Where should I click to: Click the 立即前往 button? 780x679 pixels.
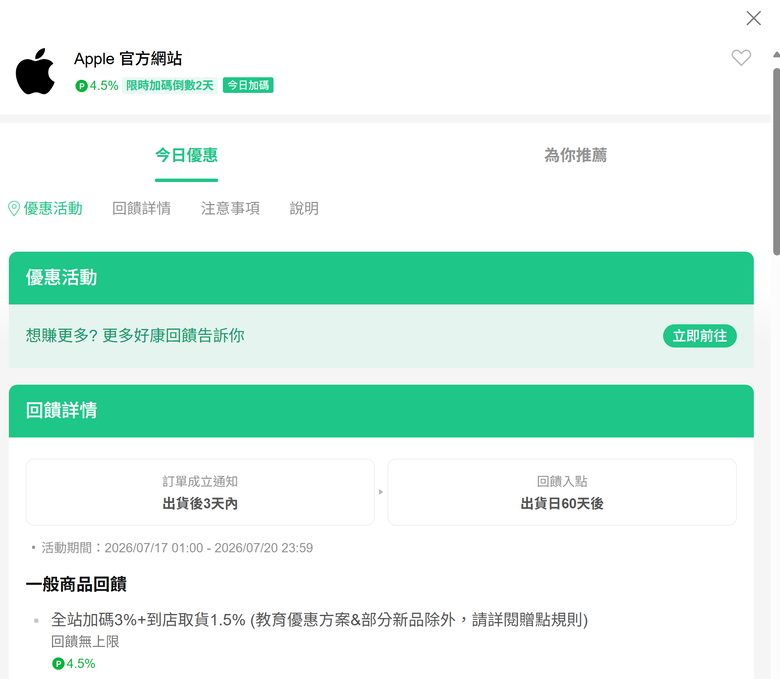699,336
